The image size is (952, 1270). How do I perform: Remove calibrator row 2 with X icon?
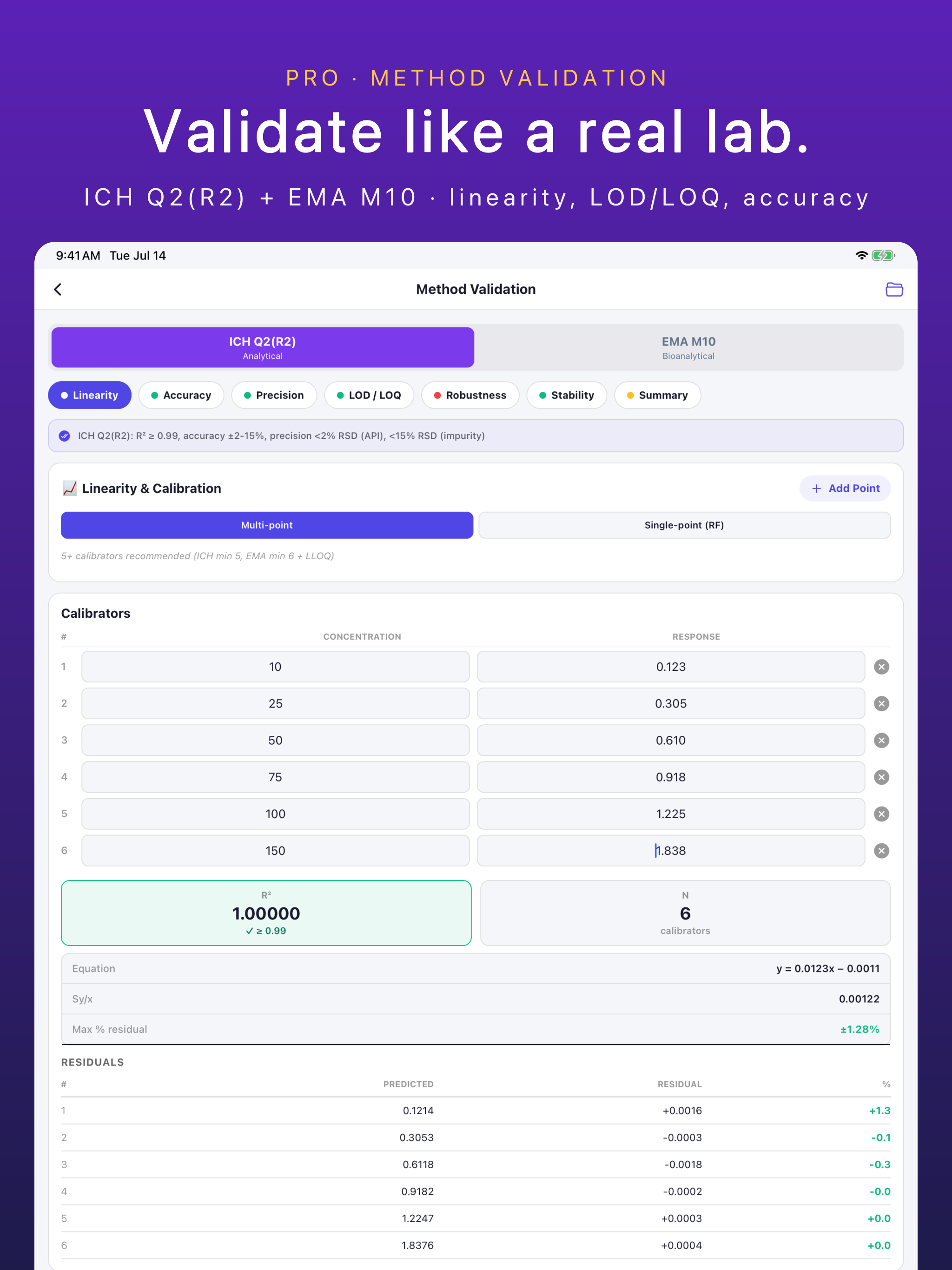point(881,703)
